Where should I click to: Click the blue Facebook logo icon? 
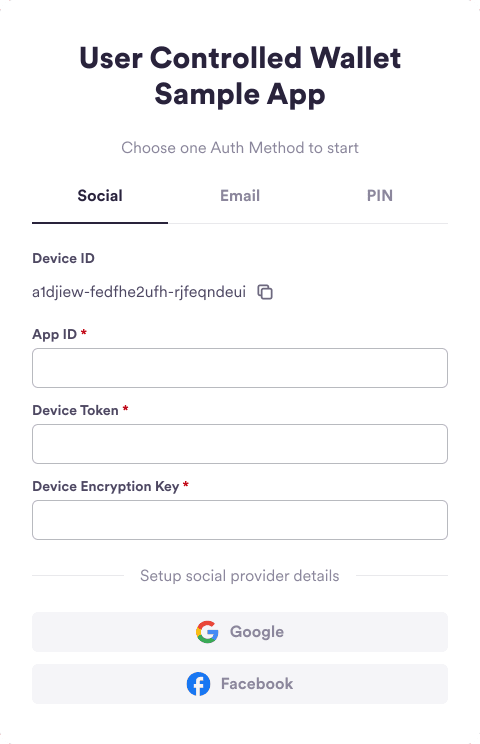(198, 684)
